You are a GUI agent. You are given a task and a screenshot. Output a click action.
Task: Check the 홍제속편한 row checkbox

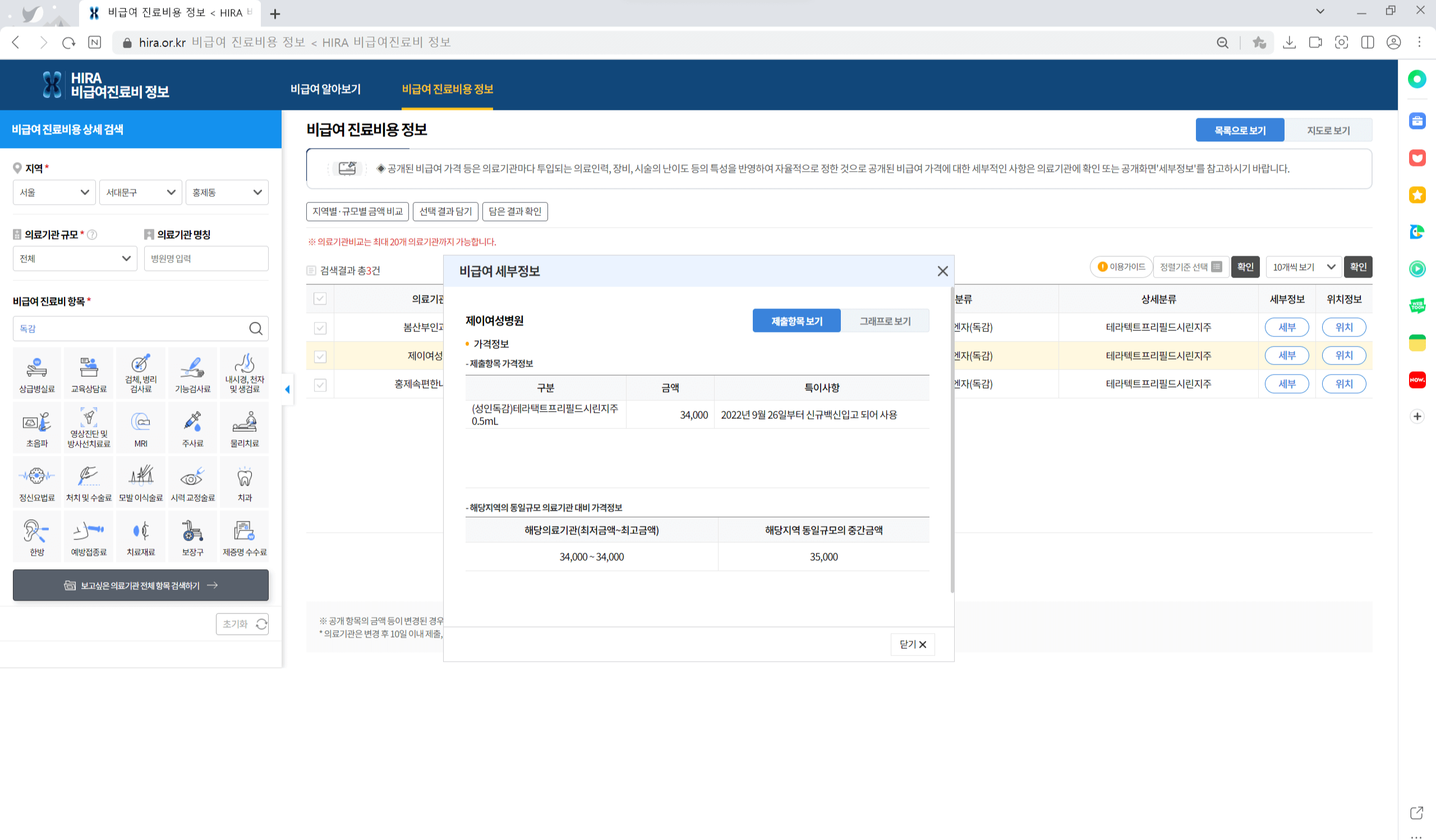tap(320, 385)
